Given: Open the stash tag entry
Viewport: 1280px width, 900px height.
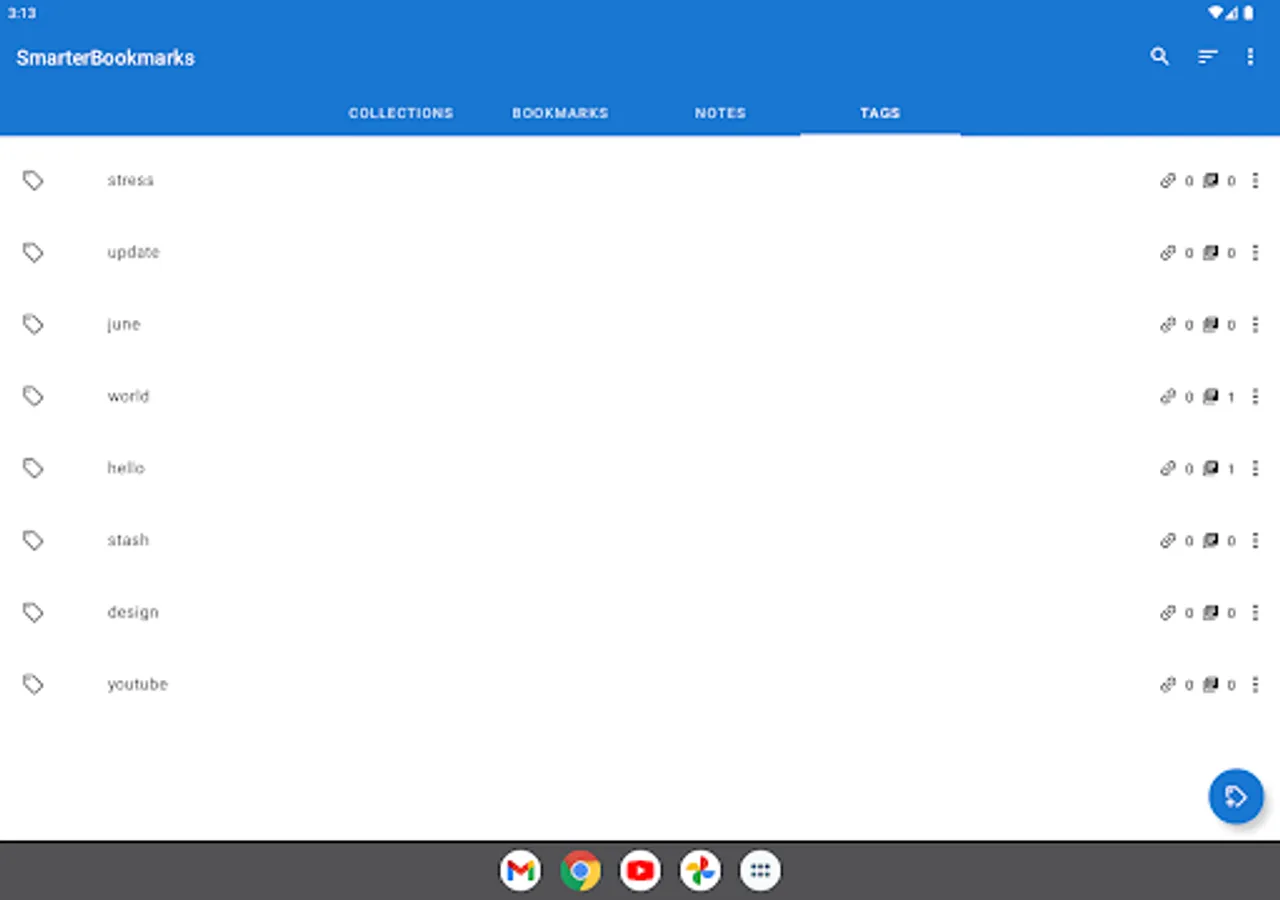Looking at the screenshot, I should pyautogui.click(x=128, y=540).
